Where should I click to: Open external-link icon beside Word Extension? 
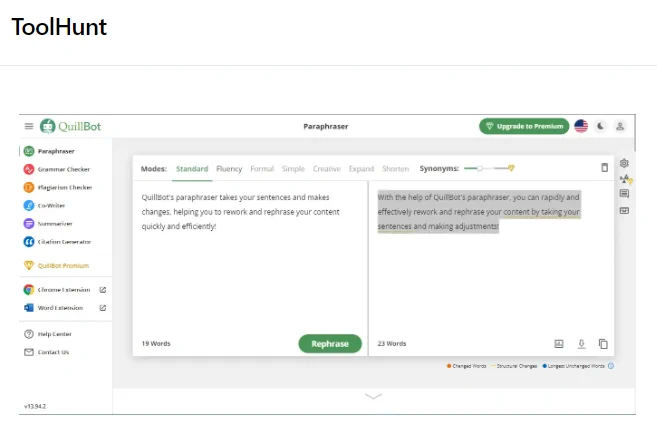click(103, 308)
